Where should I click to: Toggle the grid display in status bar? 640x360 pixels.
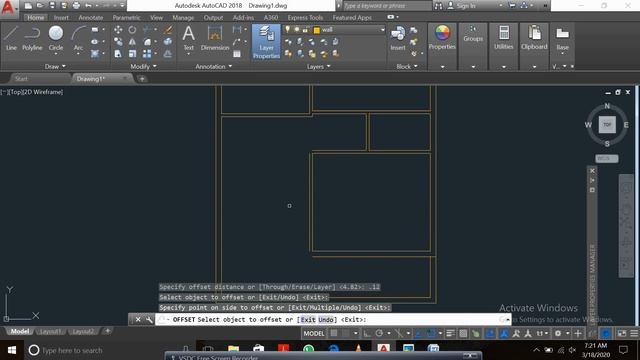tap(334, 333)
